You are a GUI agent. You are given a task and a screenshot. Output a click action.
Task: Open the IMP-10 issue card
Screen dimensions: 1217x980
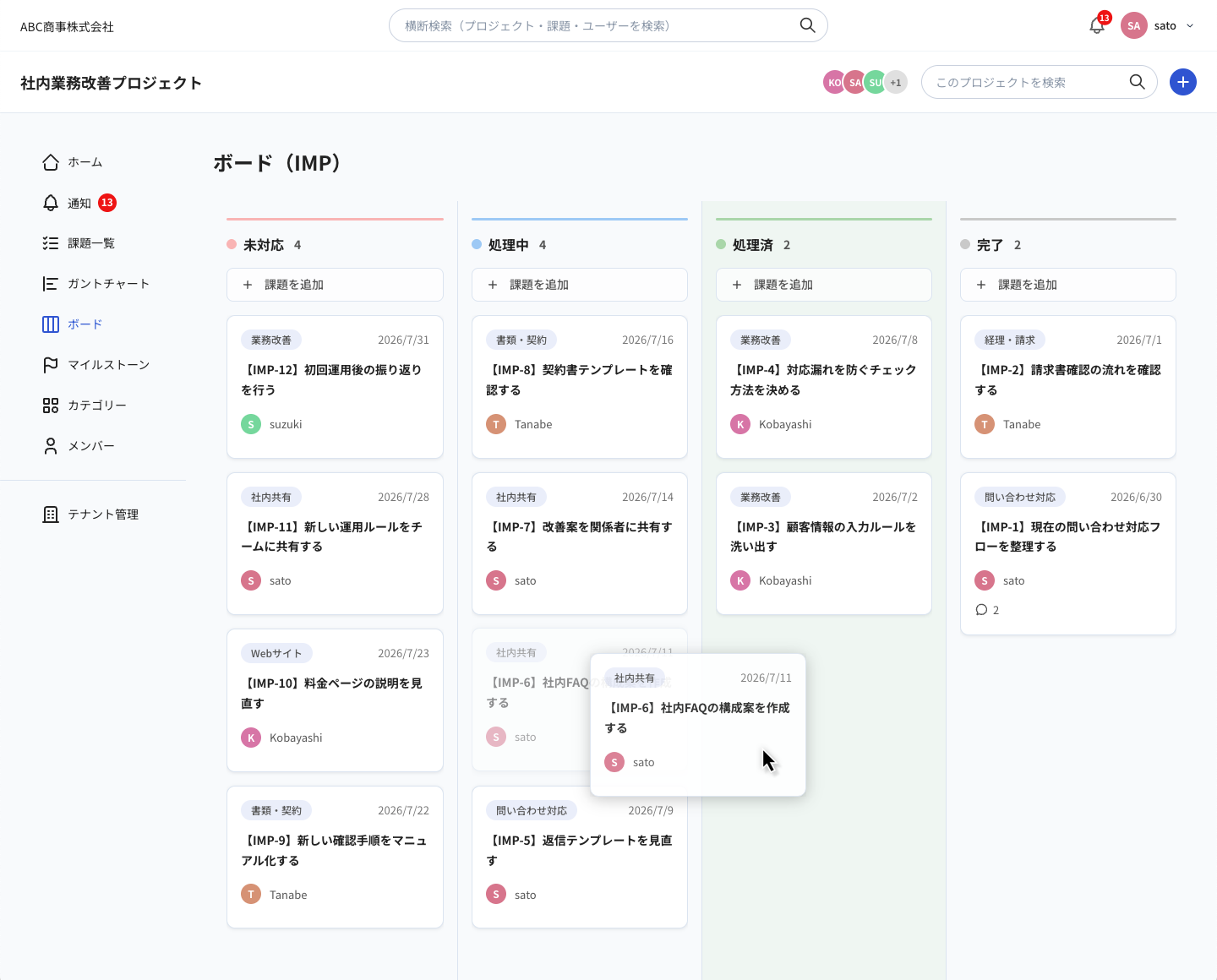pyautogui.click(x=335, y=700)
